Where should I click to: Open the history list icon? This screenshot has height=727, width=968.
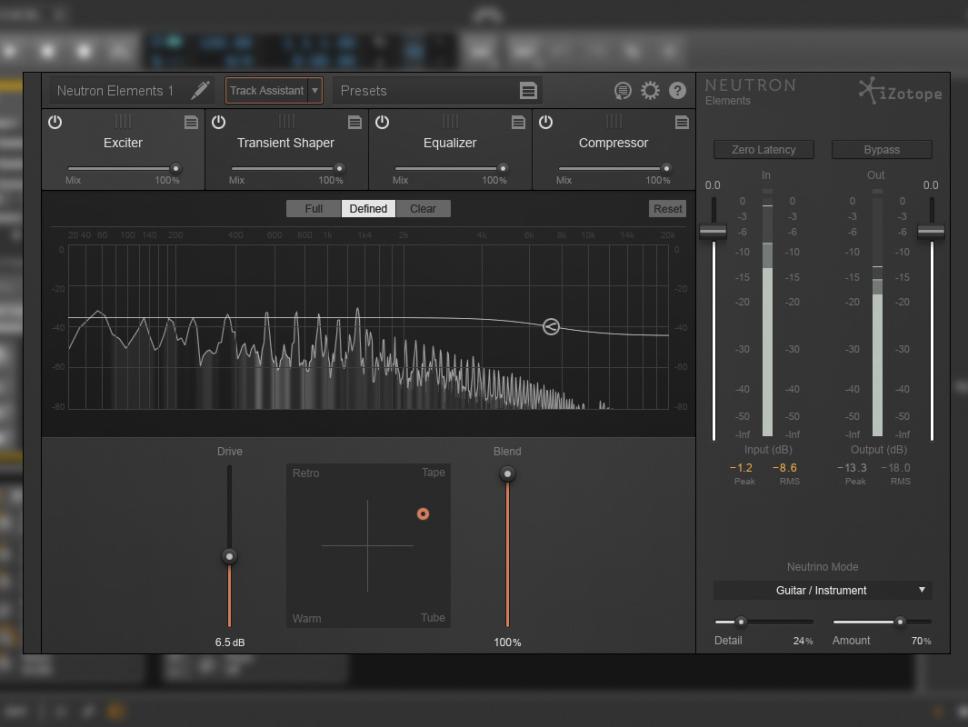click(623, 91)
